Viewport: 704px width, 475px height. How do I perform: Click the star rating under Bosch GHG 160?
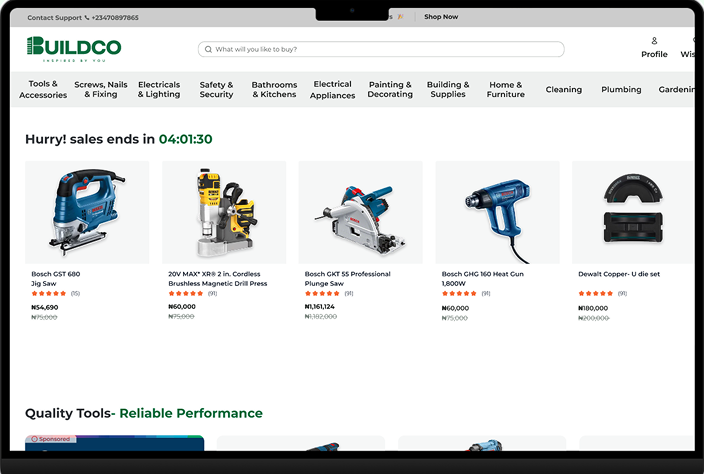click(459, 294)
